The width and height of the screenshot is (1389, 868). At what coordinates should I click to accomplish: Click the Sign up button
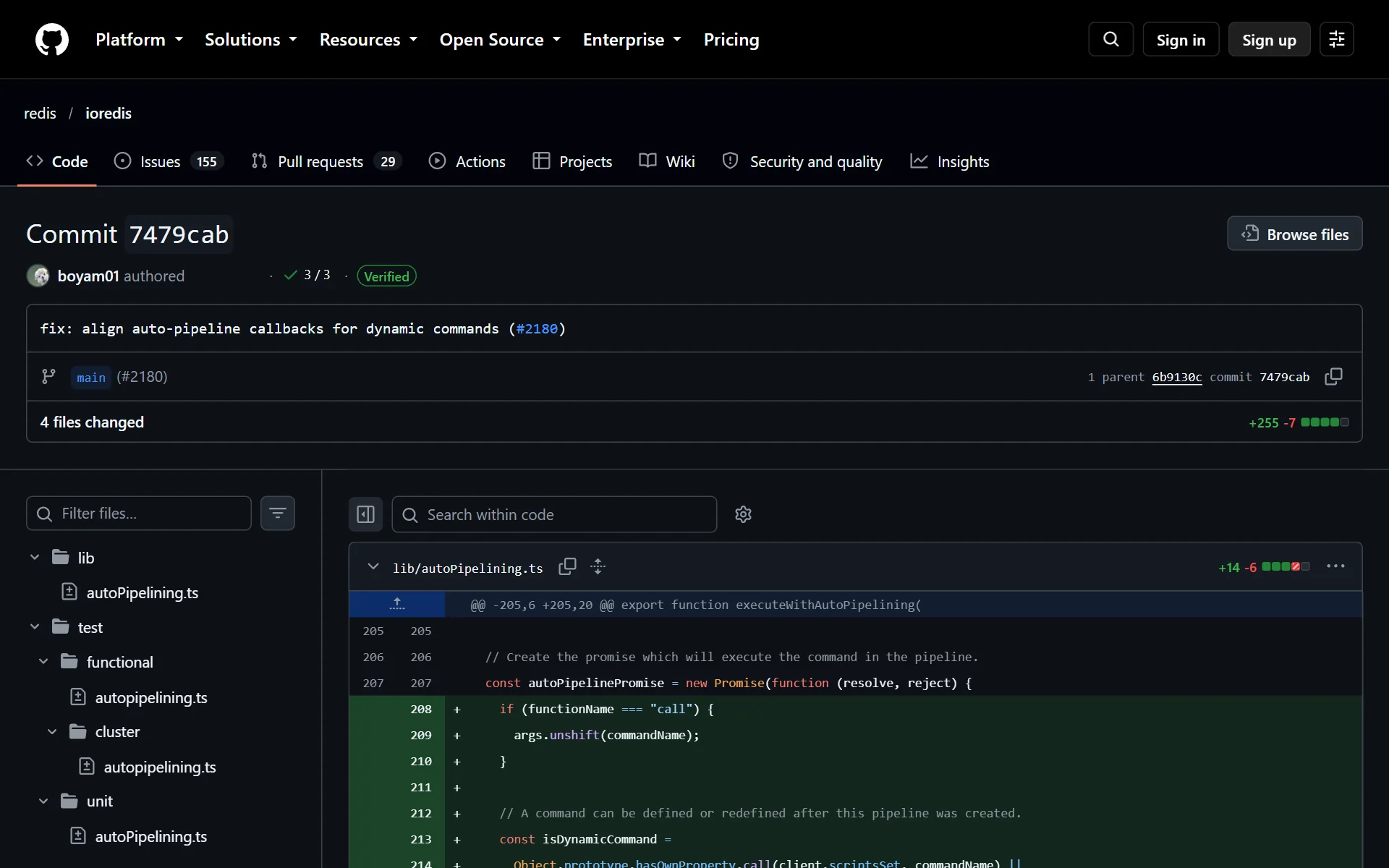coord(1269,40)
